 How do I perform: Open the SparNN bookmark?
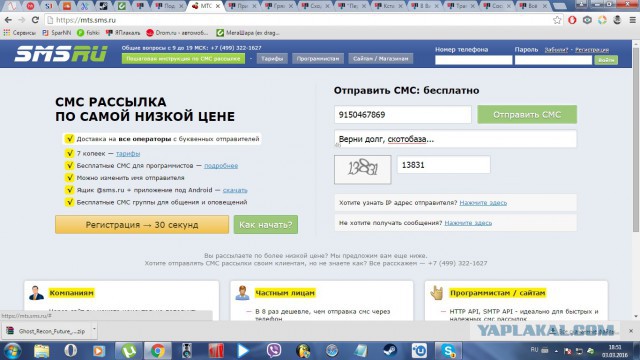pos(56,33)
